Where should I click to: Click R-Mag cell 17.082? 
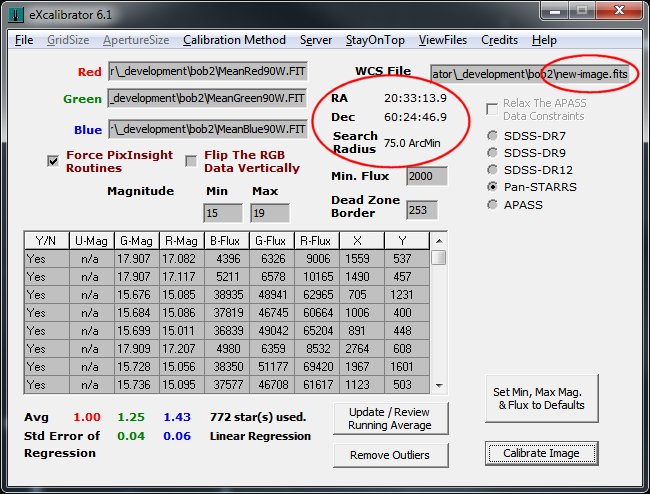[182, 259]
